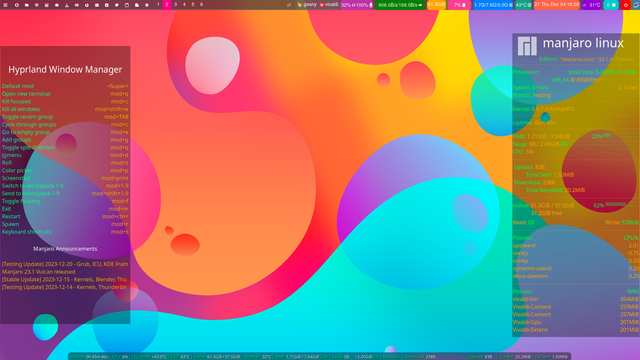The height and width of the screenshot is (360, 640).
Task: Open the Grub, ICU, KDE Testing Update announcement
Action: pos(65,264)
